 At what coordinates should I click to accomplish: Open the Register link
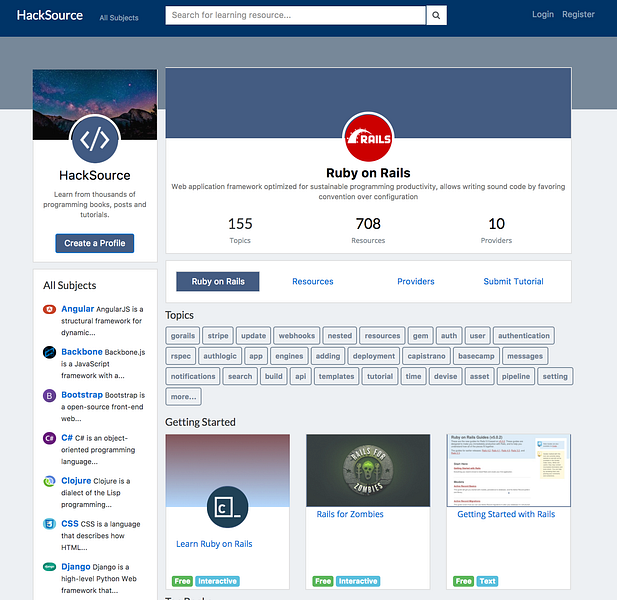tap(578, 15)
